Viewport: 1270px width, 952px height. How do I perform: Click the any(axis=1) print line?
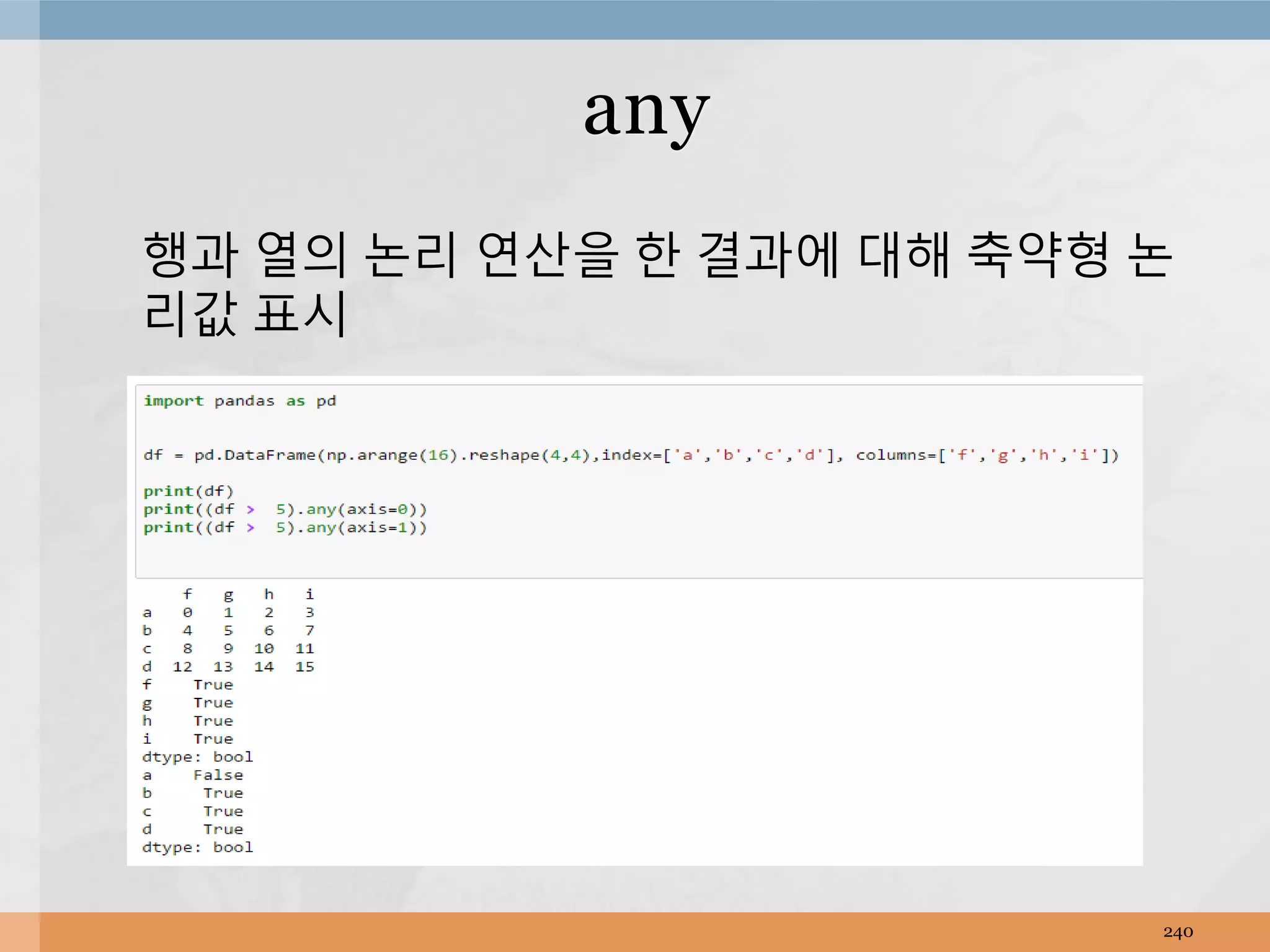tap(285, 527)
